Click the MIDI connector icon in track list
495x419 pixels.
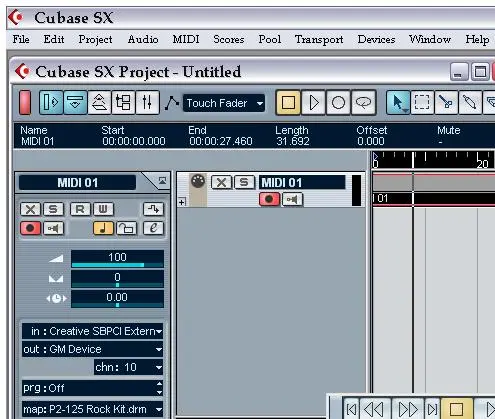click(x=198, y=182)
